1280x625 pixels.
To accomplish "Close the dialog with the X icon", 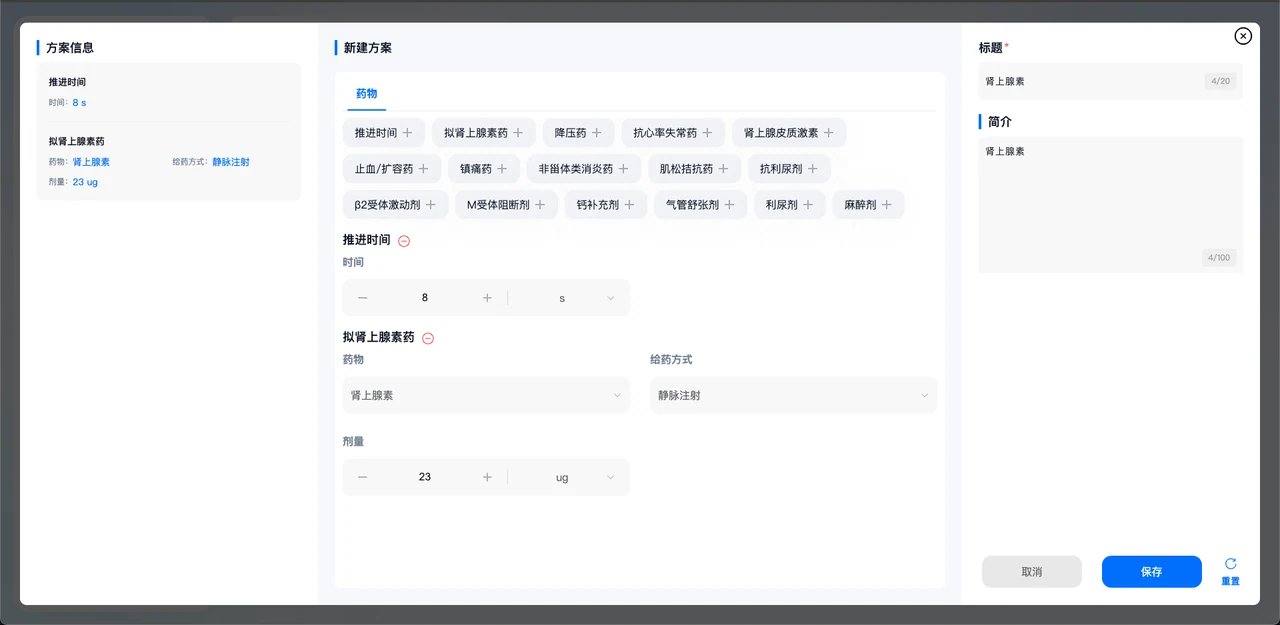I will click(1243, 36).
